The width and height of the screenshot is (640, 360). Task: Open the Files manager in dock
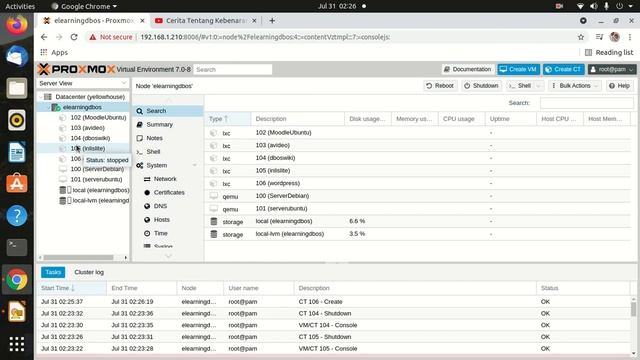[17, 88]
